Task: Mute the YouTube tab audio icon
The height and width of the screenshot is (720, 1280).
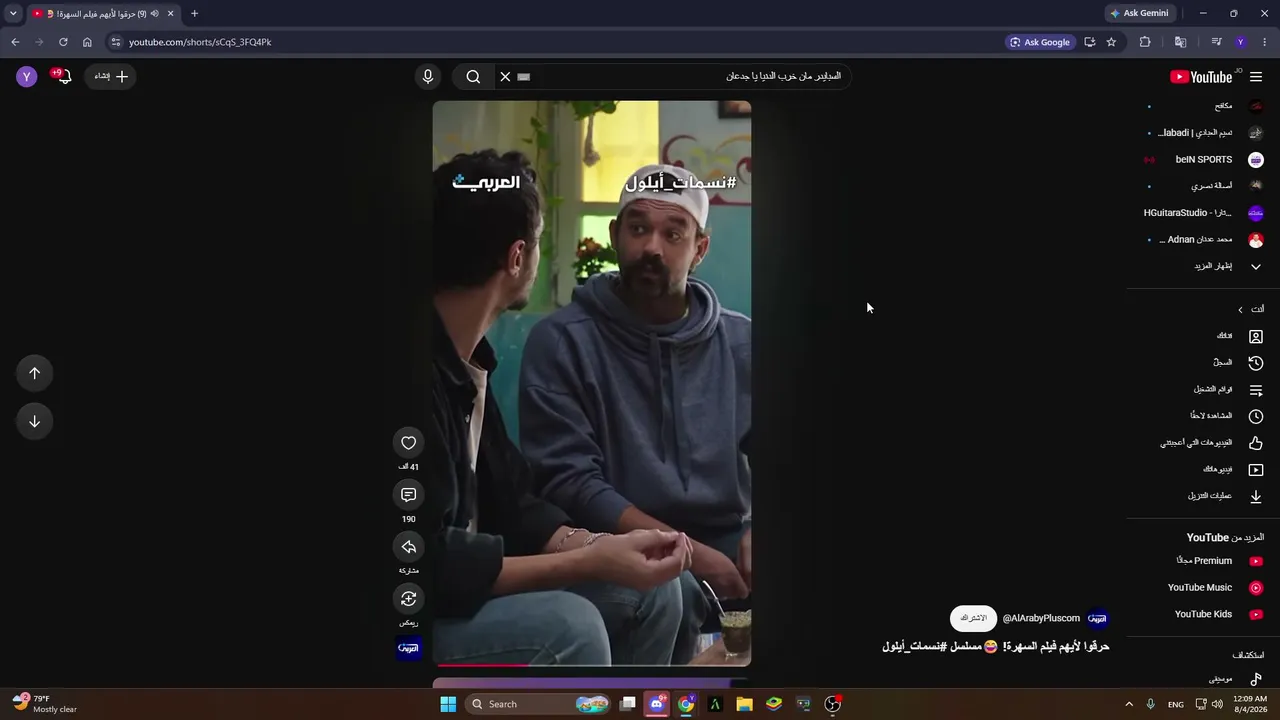Action: coord(154,13)
